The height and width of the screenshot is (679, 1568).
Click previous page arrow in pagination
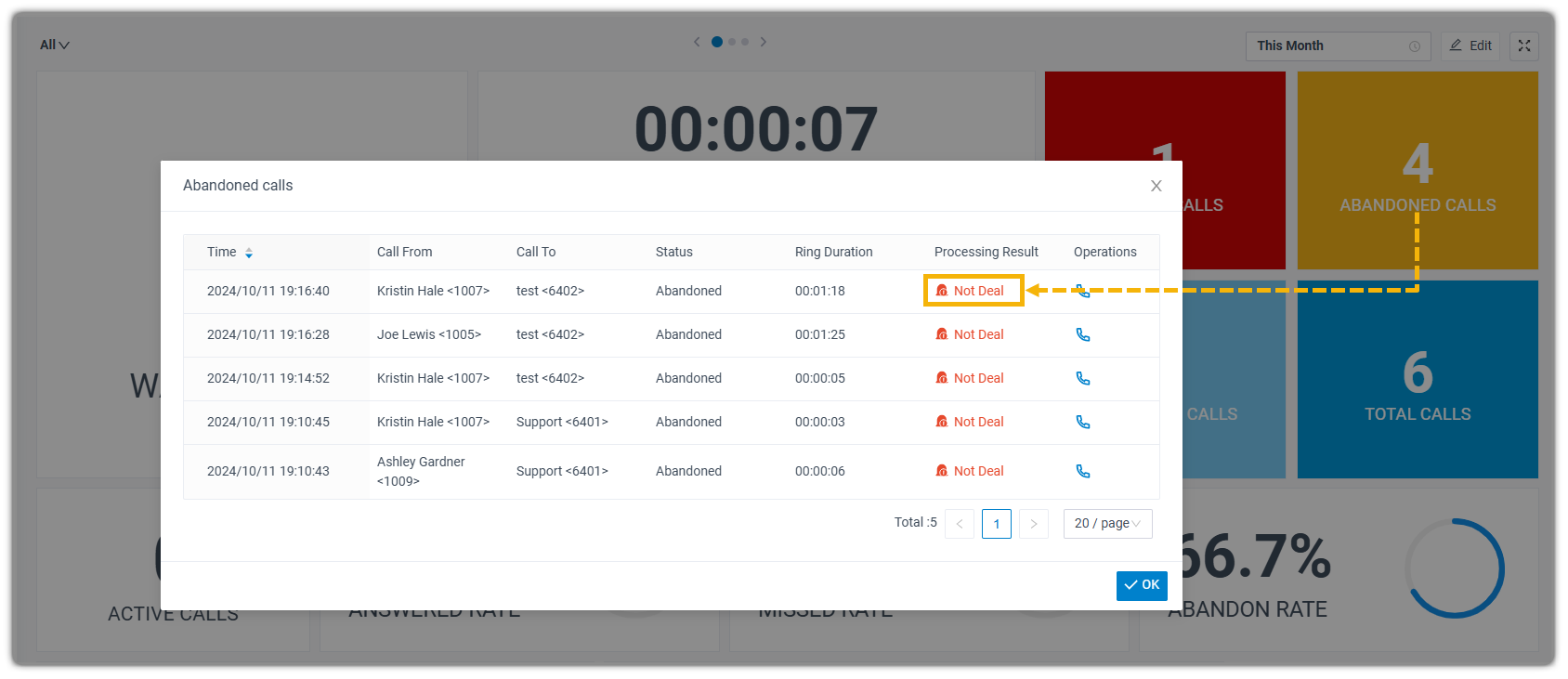tap(960, 524)
